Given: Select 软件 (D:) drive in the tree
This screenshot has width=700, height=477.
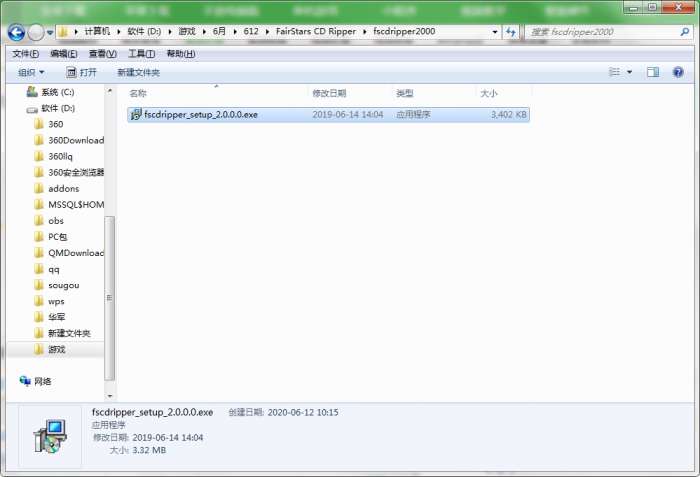Looking at the screenshot, I should pyautogui.click(x=50, y=108).
